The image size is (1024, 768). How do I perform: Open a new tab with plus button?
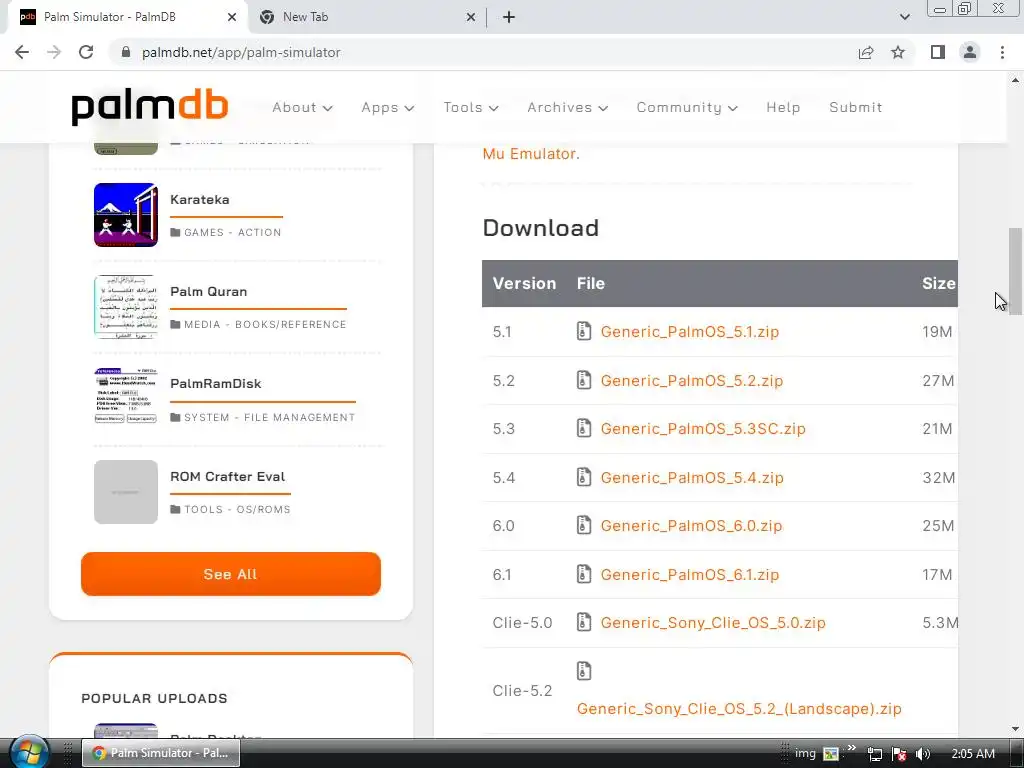coord(509,17)
